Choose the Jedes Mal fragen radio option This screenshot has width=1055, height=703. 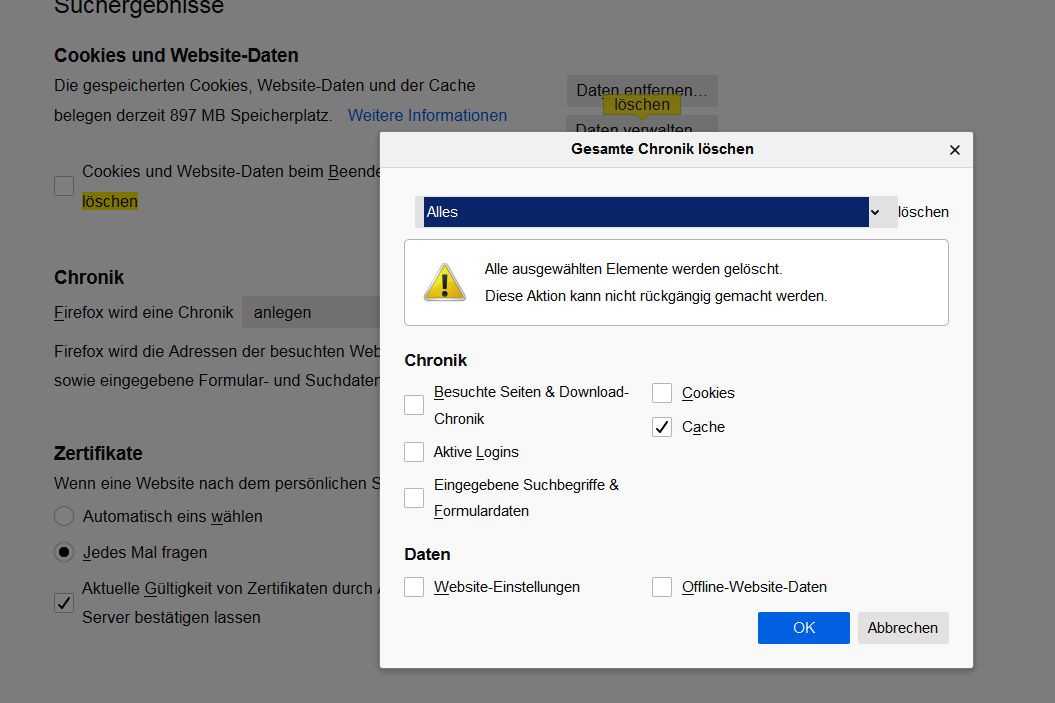point(64,552)
